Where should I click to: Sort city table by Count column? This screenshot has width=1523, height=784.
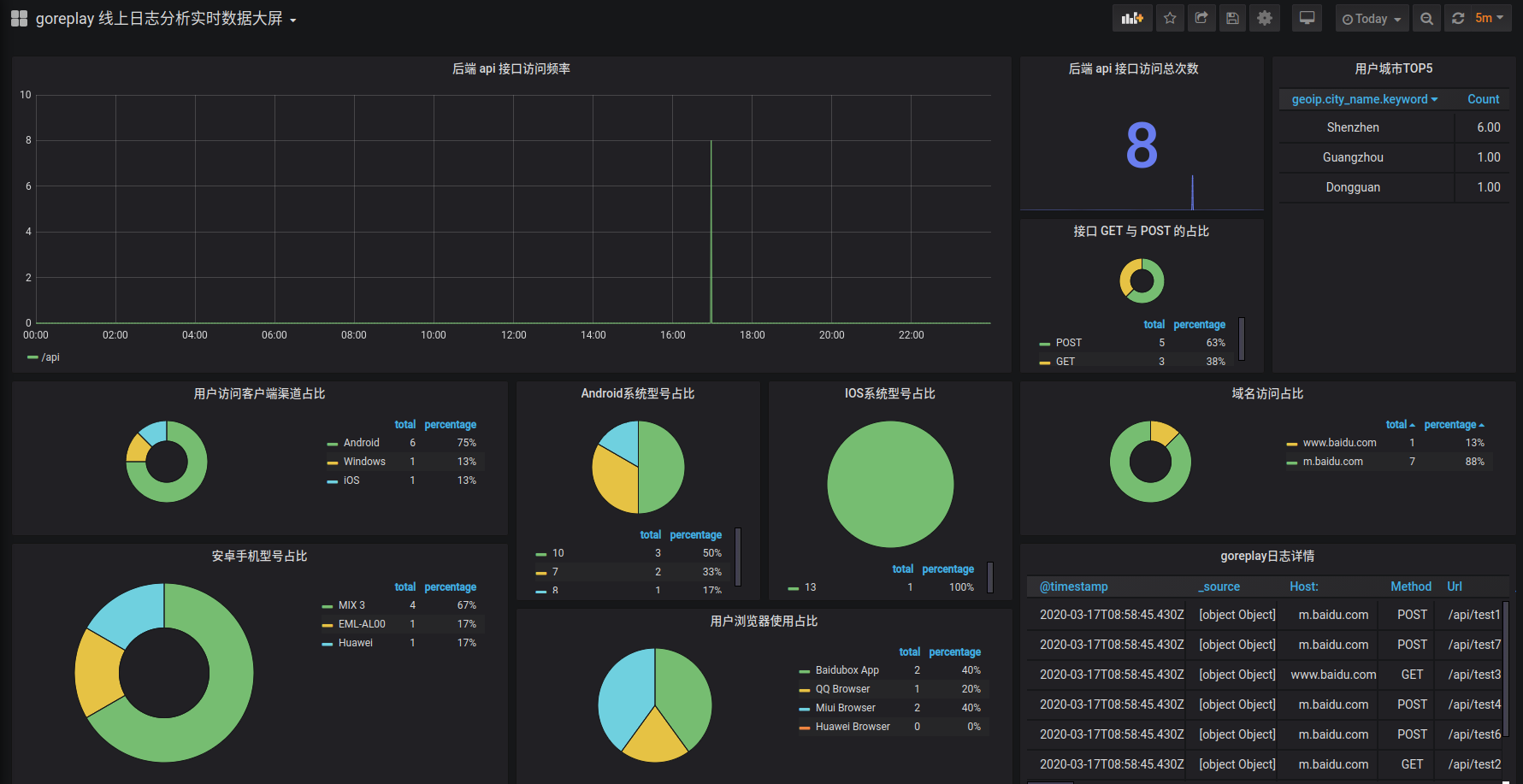pos(1484,99)
